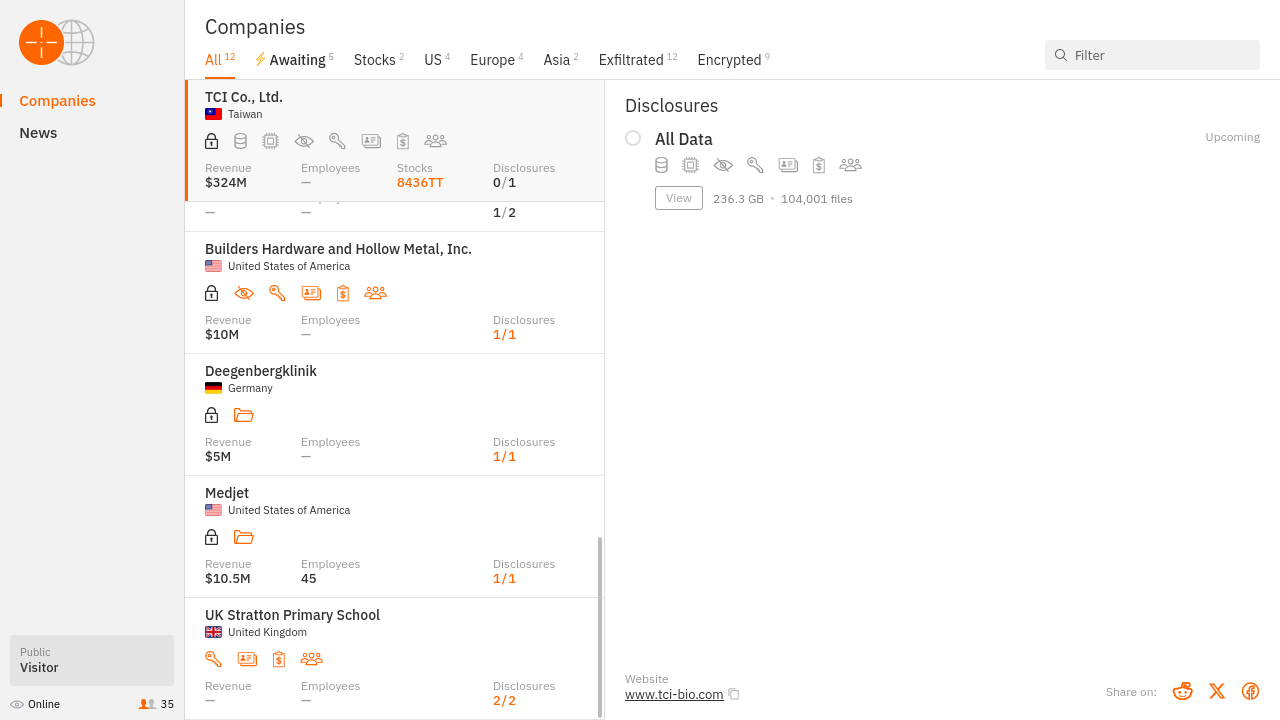Screen dimensions: 1280x720
Task: Copy website URL using copy icon
Action: (x=734, y=694)
